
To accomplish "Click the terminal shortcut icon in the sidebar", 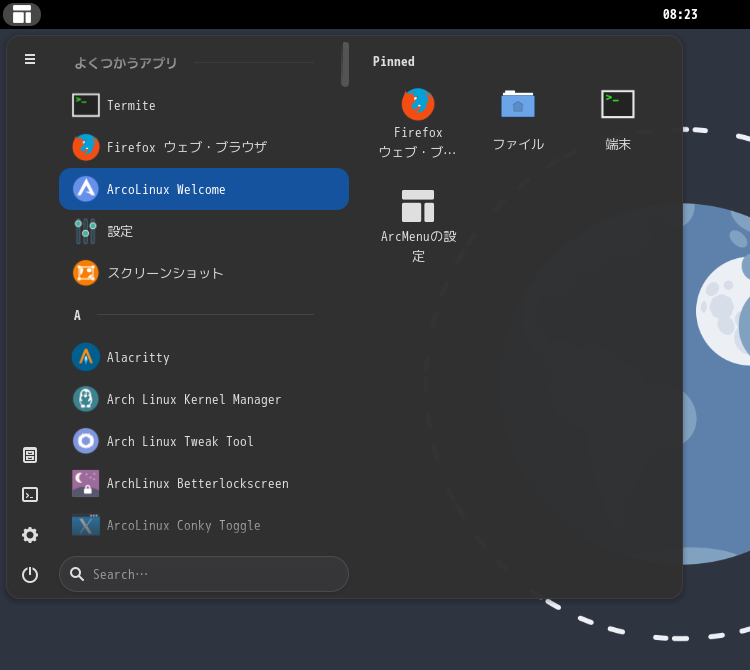I will coord(30,494).
